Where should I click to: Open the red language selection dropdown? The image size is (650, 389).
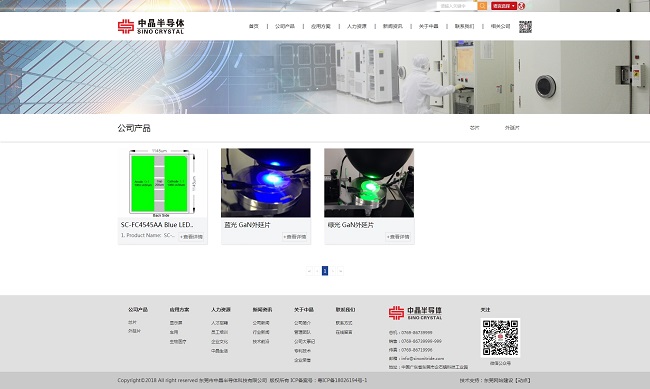click(x=504, y=6)
